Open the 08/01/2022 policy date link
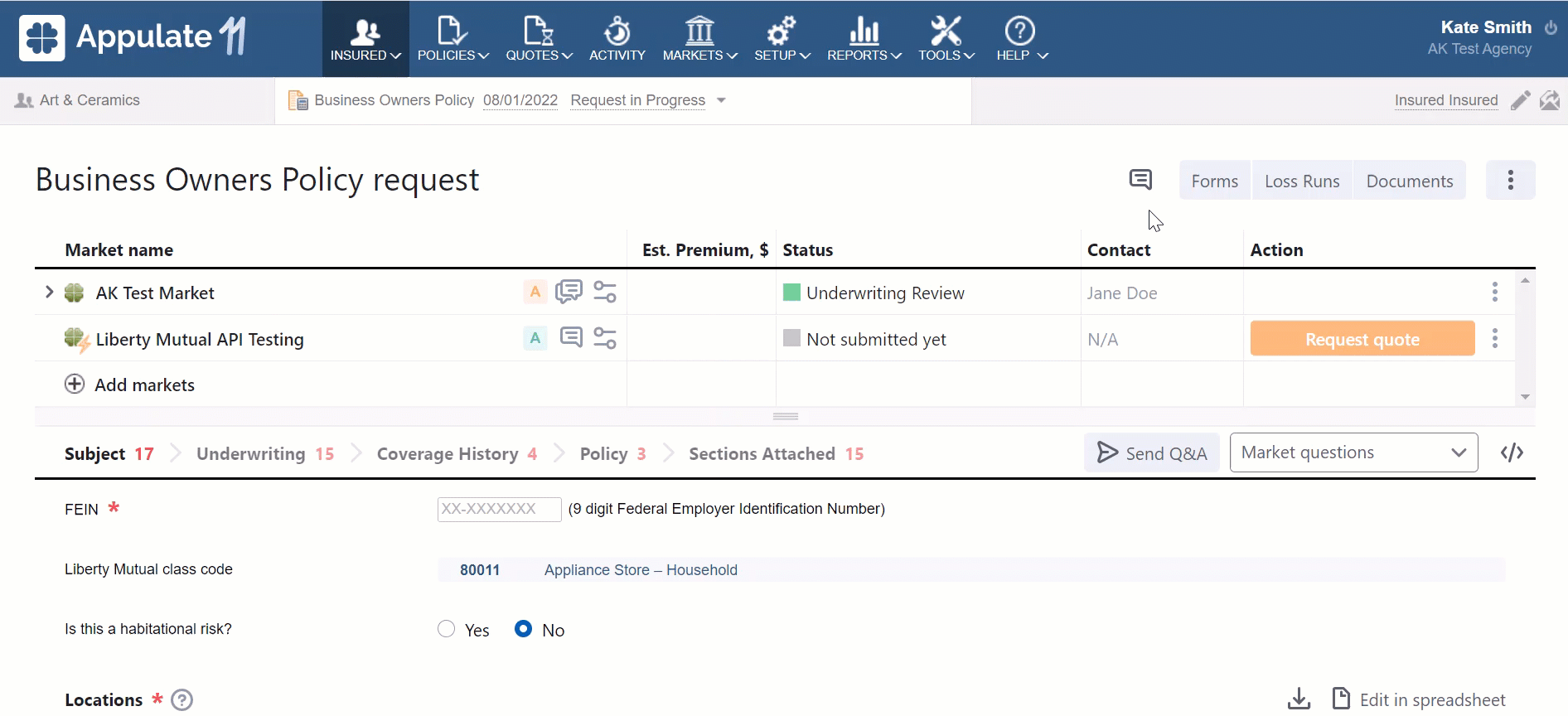1568x716 pixels. click(520, 100)
